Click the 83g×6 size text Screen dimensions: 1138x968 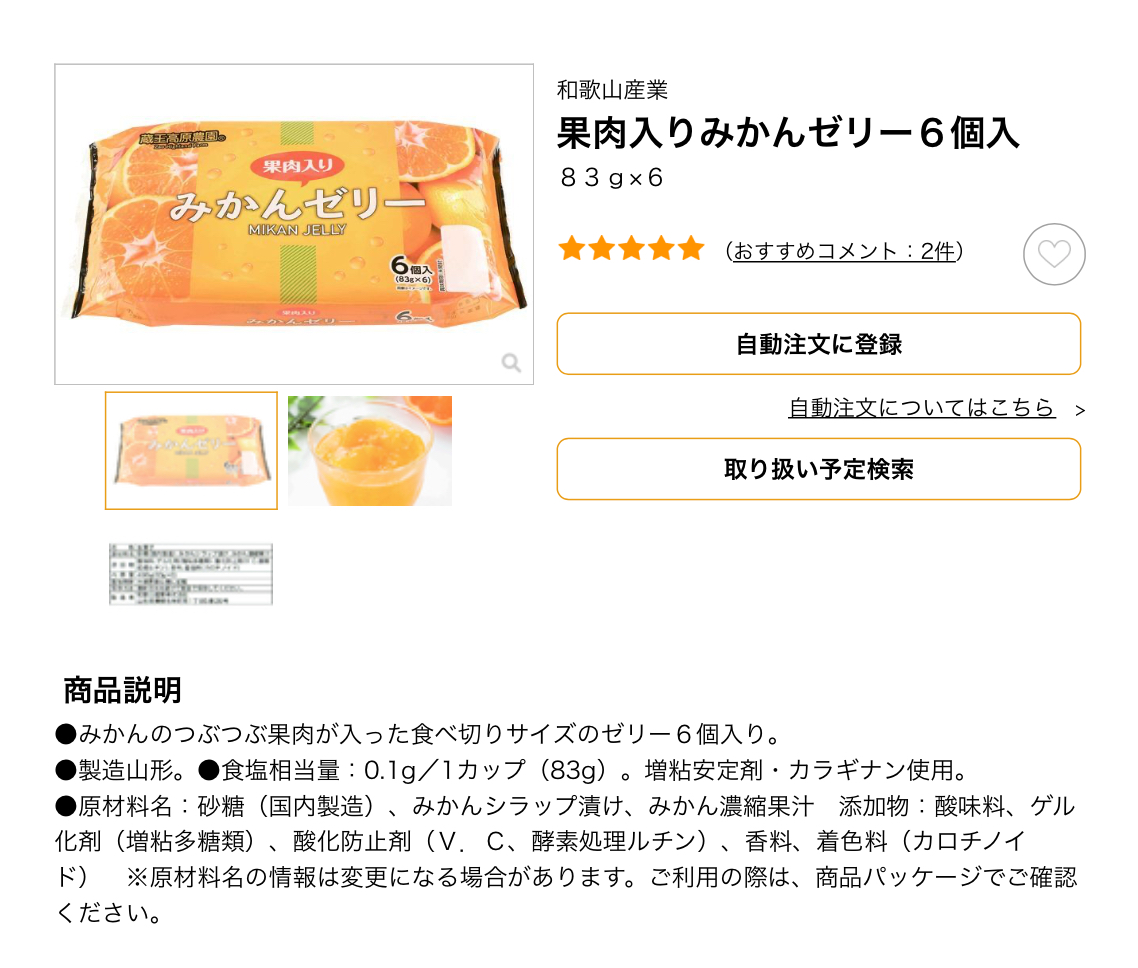click(x=611, y=178)
